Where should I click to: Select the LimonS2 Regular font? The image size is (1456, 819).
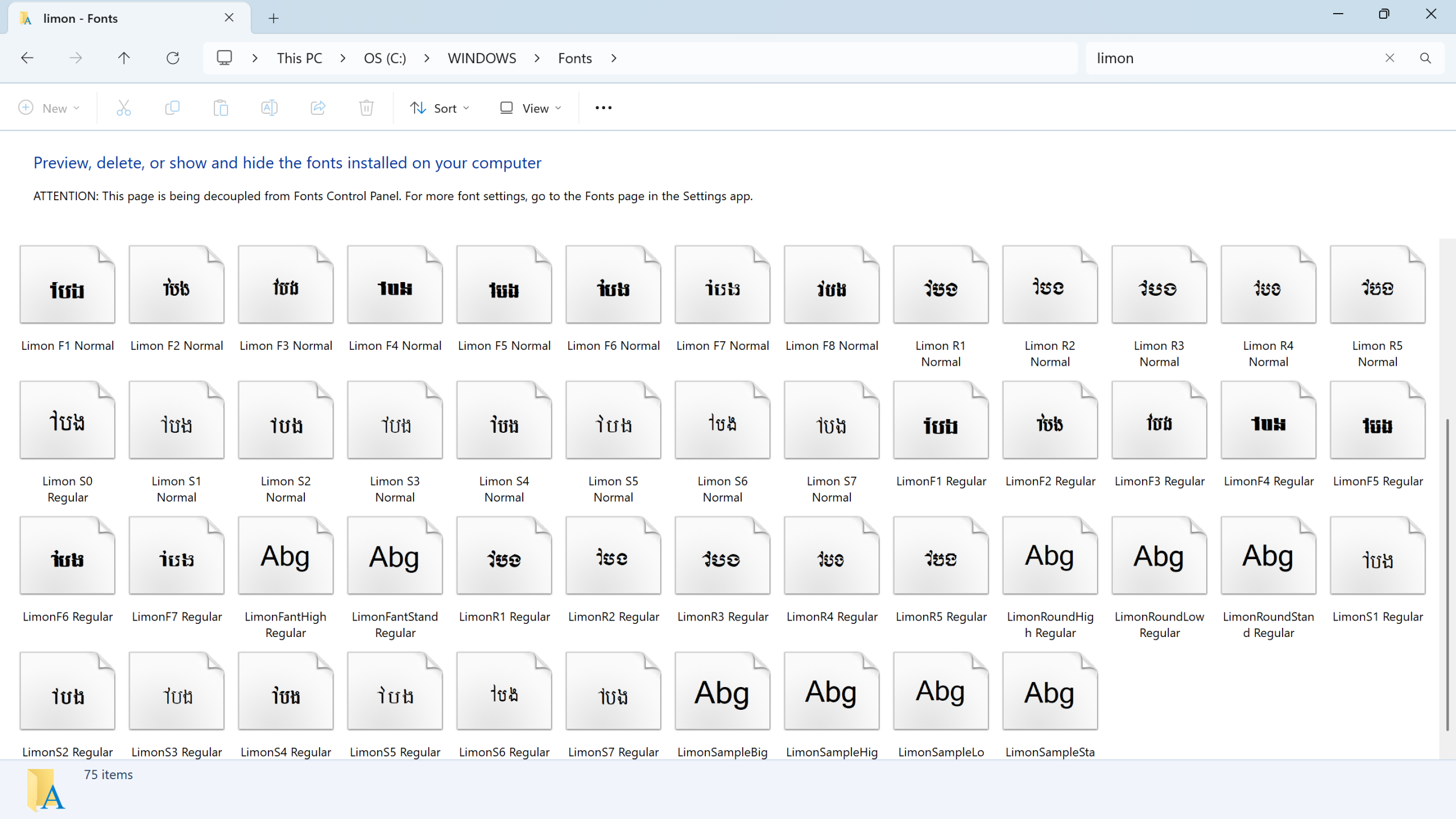[68, 704]
